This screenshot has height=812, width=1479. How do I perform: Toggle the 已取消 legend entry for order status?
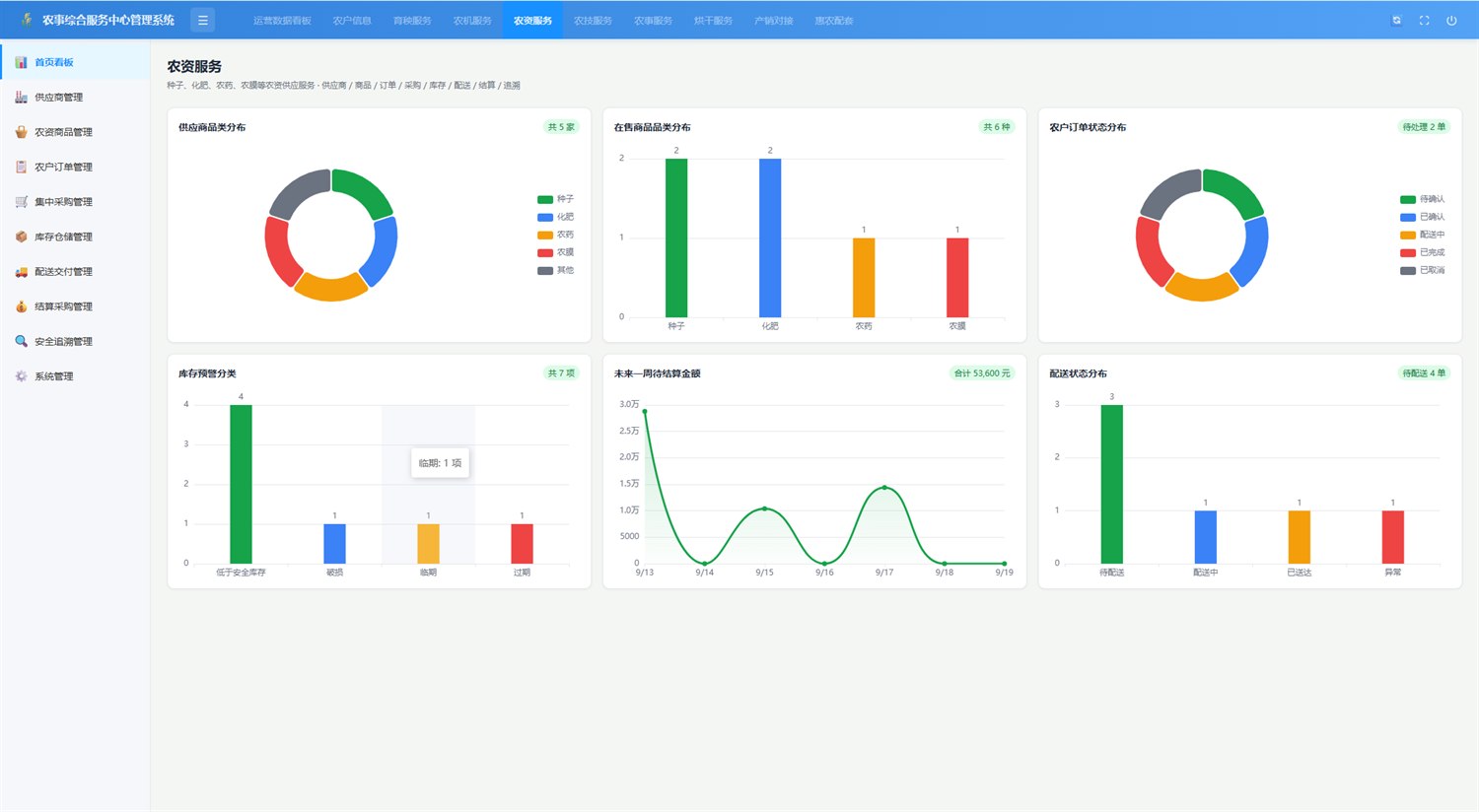pyautogui.click(x=1422, y=270)
